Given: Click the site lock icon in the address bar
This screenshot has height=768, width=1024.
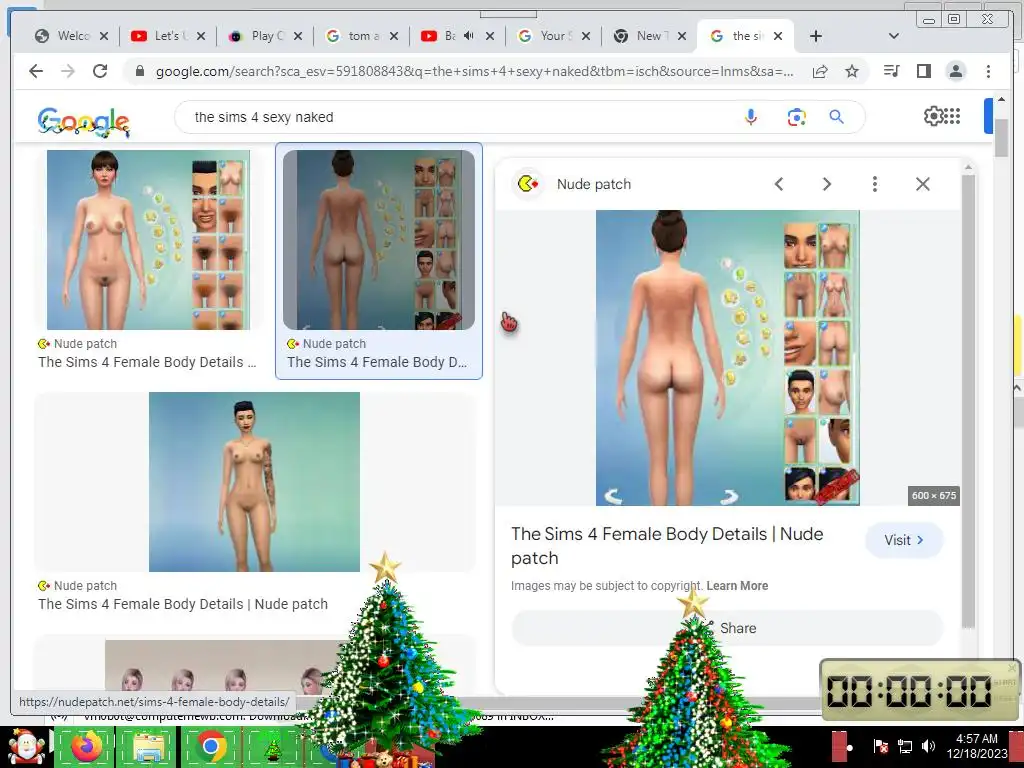Looking at the screenshot, I should pyautogui.click(x=139, y=71).
